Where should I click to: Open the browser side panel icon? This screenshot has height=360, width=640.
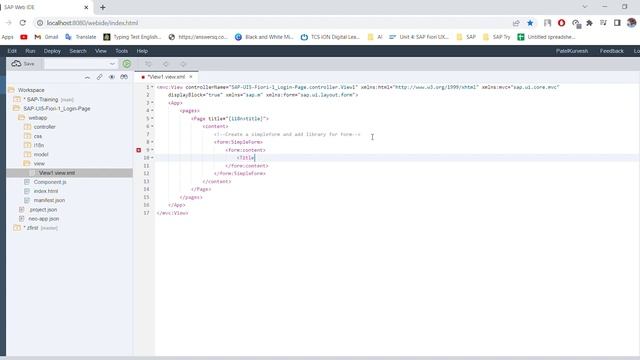617,23
